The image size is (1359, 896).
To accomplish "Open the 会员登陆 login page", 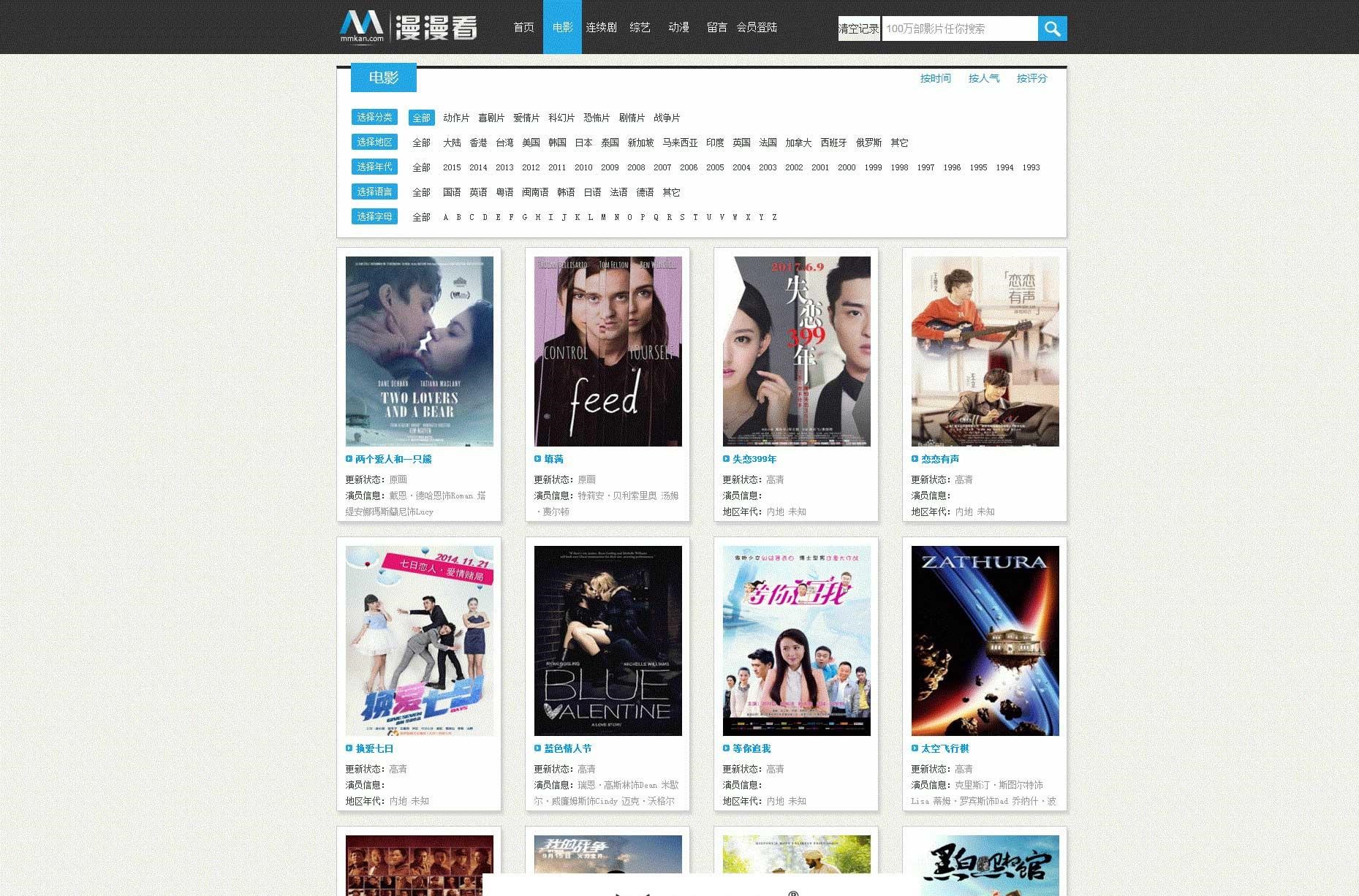I will pyautogui.click(x=756, y=27).
